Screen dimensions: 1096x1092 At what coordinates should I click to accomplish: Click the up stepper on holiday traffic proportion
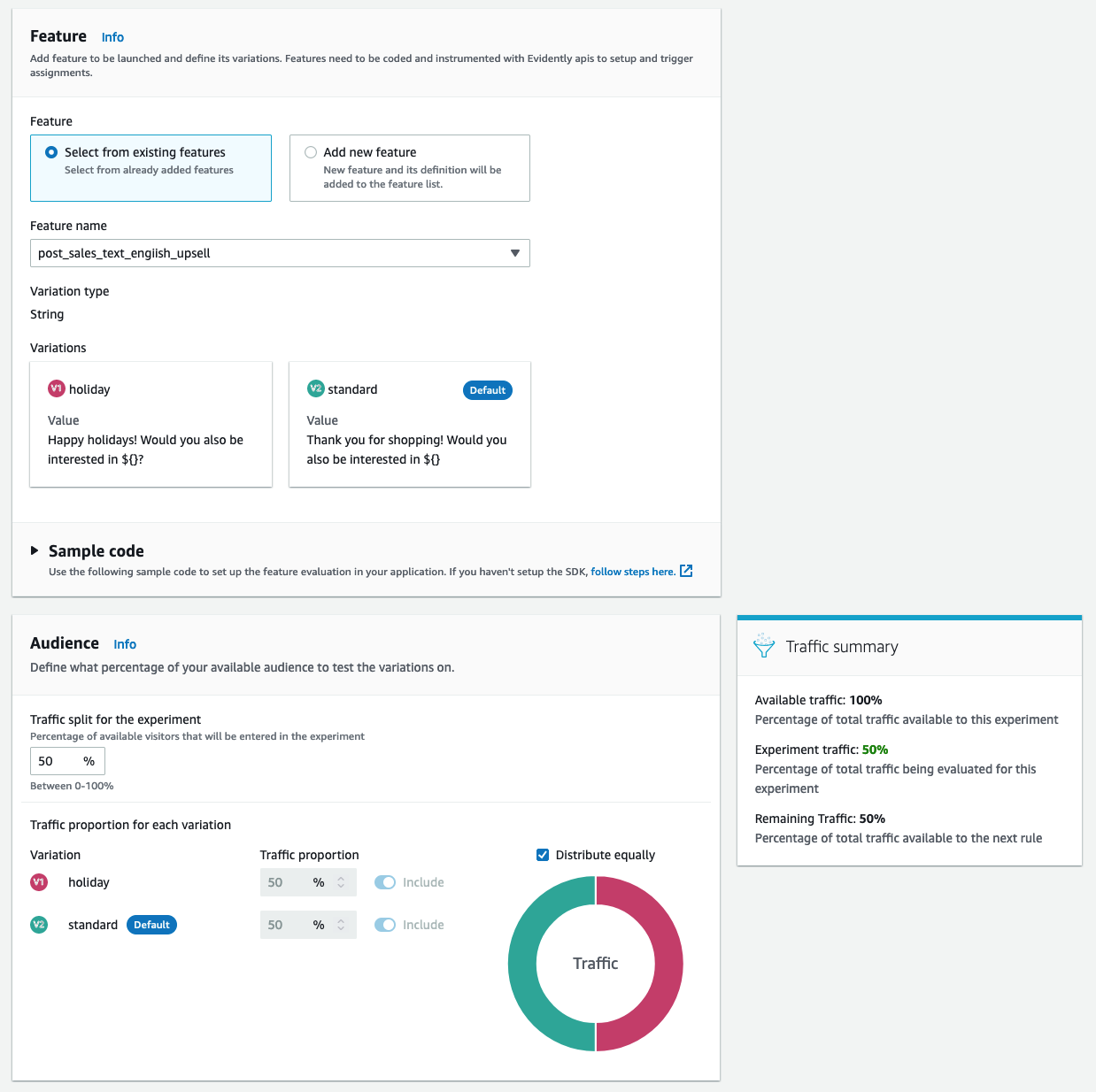pyautogui.click(x=341, y=878)
